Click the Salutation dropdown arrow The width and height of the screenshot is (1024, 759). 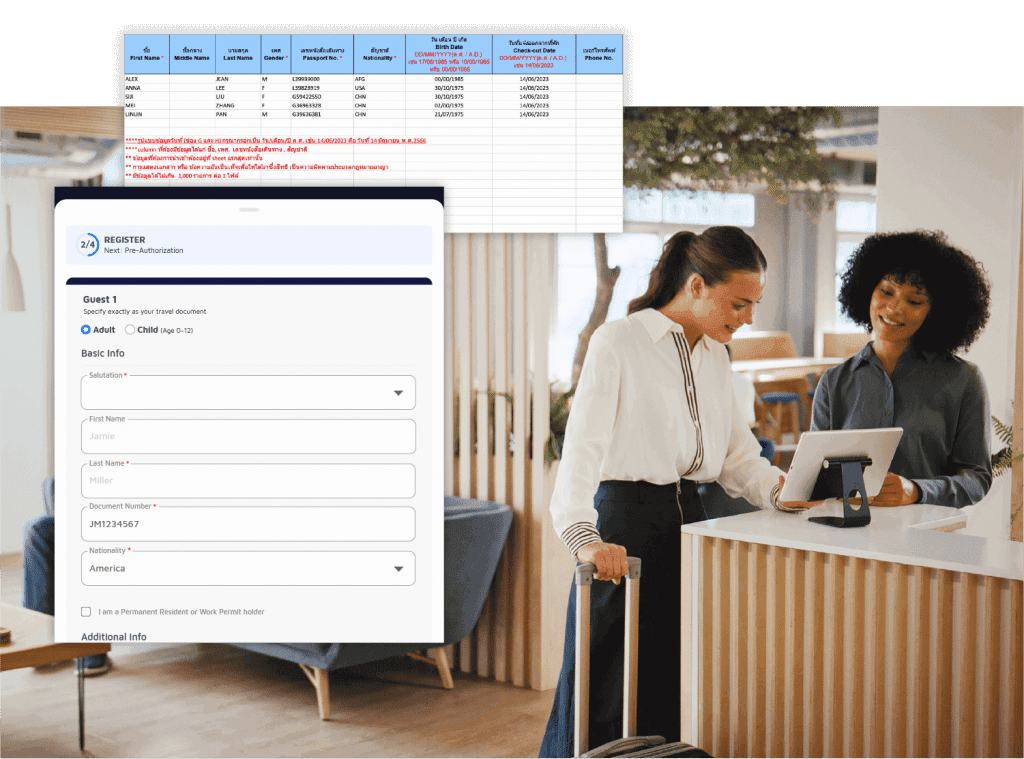click(399, 393)
